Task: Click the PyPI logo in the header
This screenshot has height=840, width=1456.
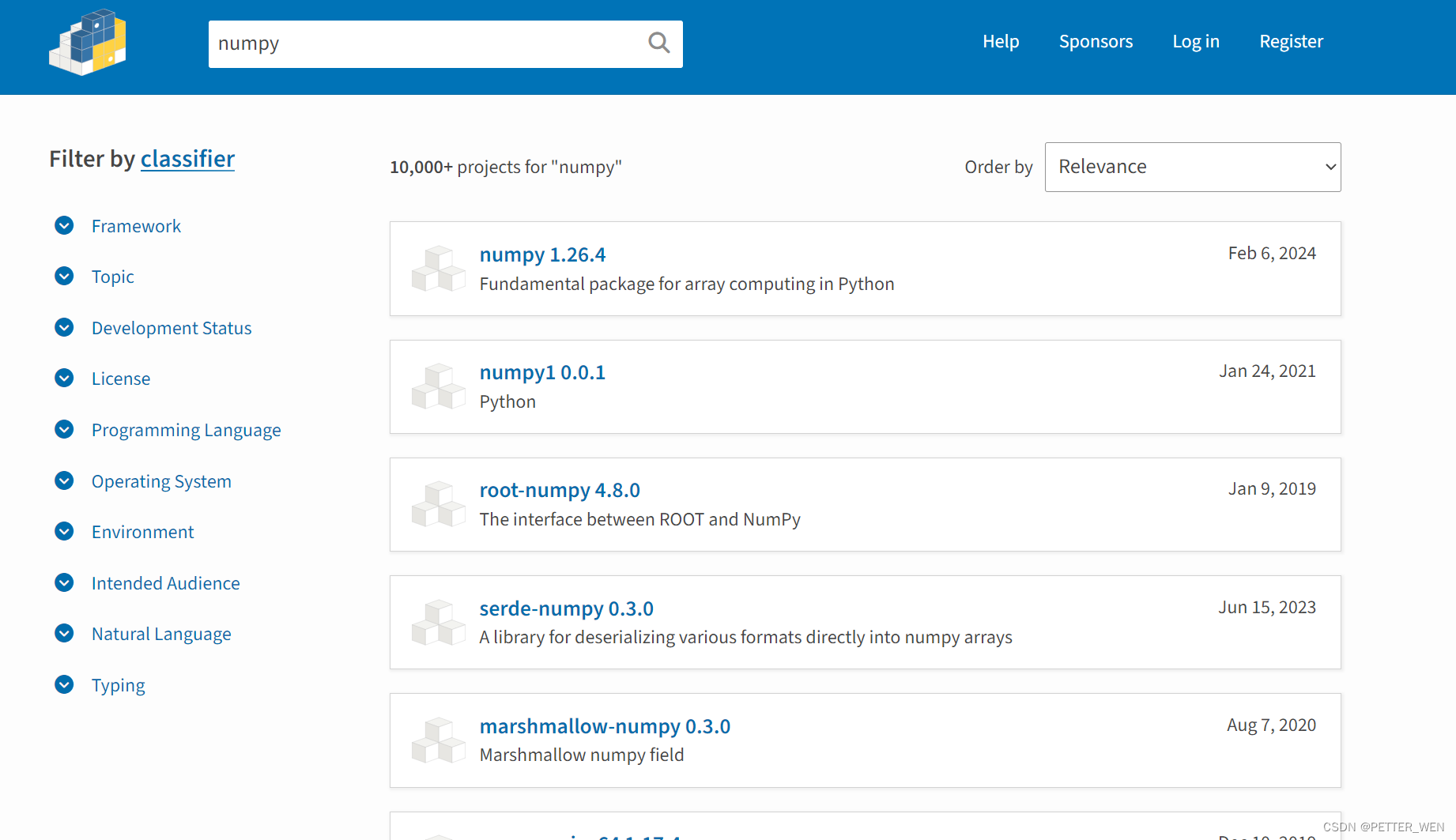Action: 88,43
